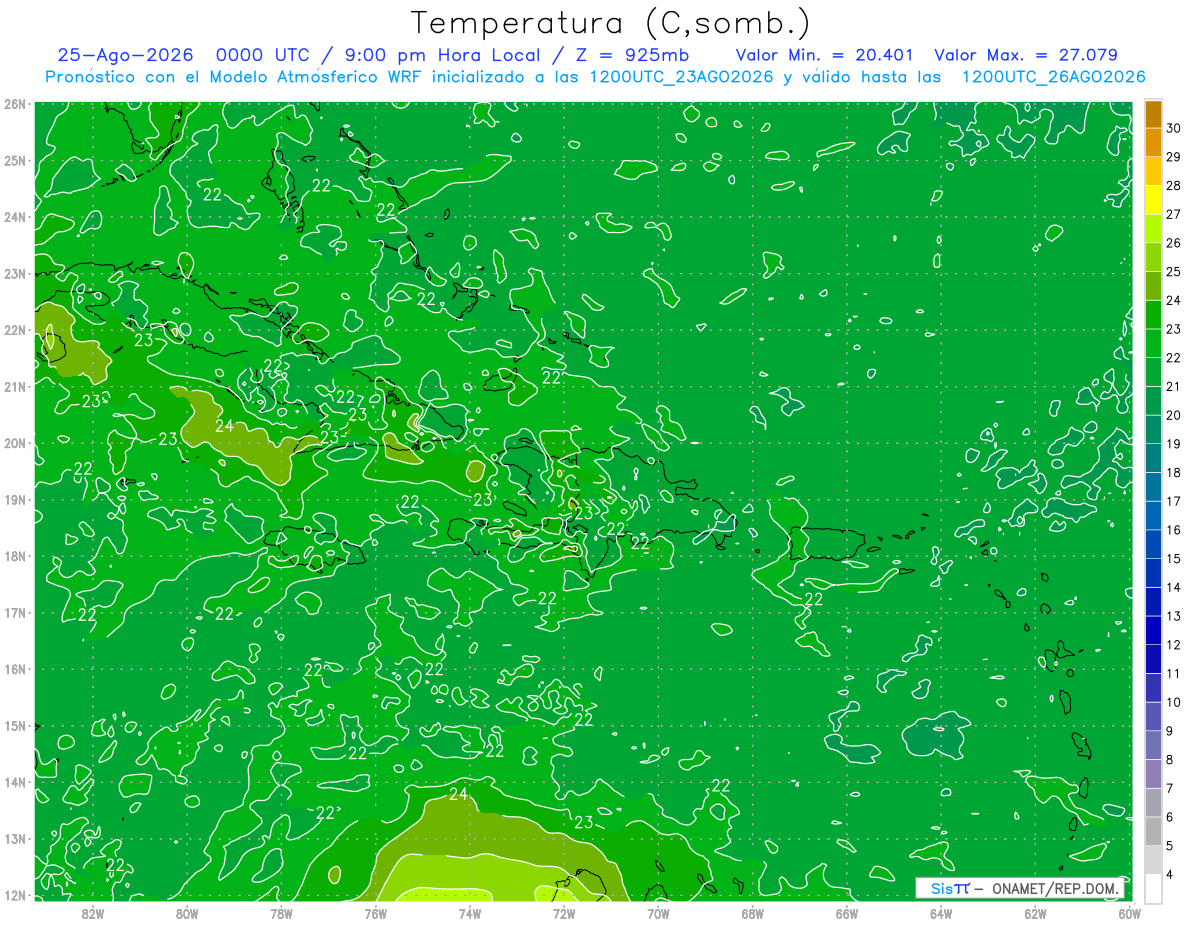Click the "21" color scale label
The image size is (1200, 927).
click(x=1173, y=386)
